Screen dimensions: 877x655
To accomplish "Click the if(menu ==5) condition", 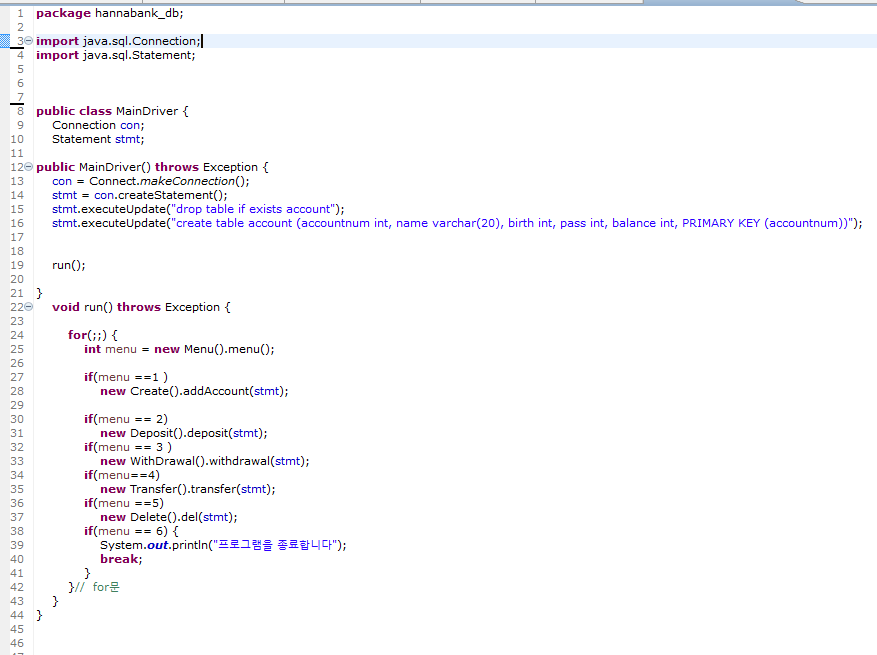I will click(124, 503).
